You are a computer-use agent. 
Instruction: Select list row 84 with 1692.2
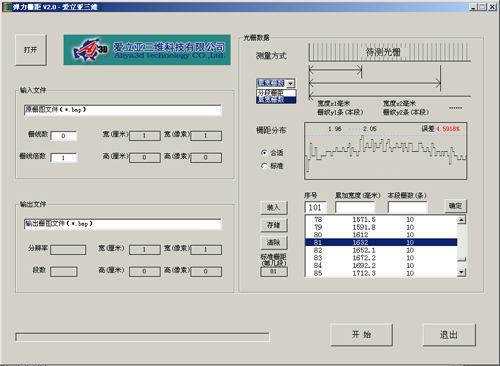click(x=381, y=266)
